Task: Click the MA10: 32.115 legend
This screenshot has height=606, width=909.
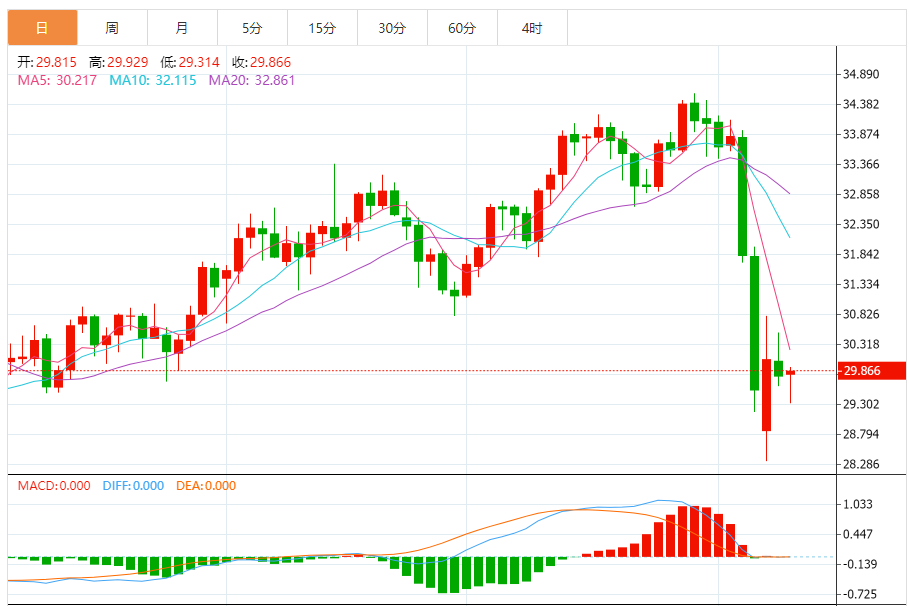Action: pos(153,81)
